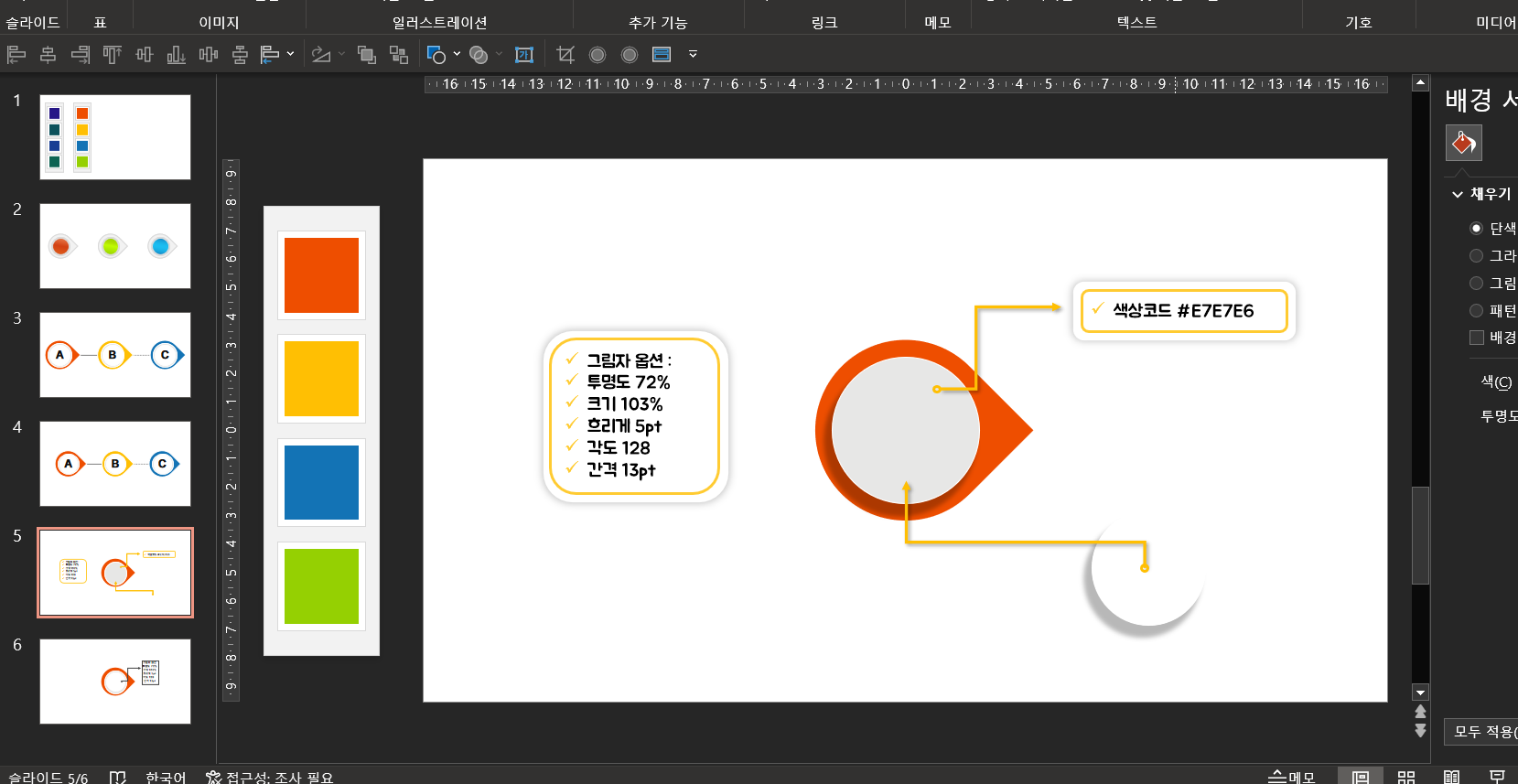Open the Shapes dropdown arrow
1518x784 pixels.
point(457,55)
